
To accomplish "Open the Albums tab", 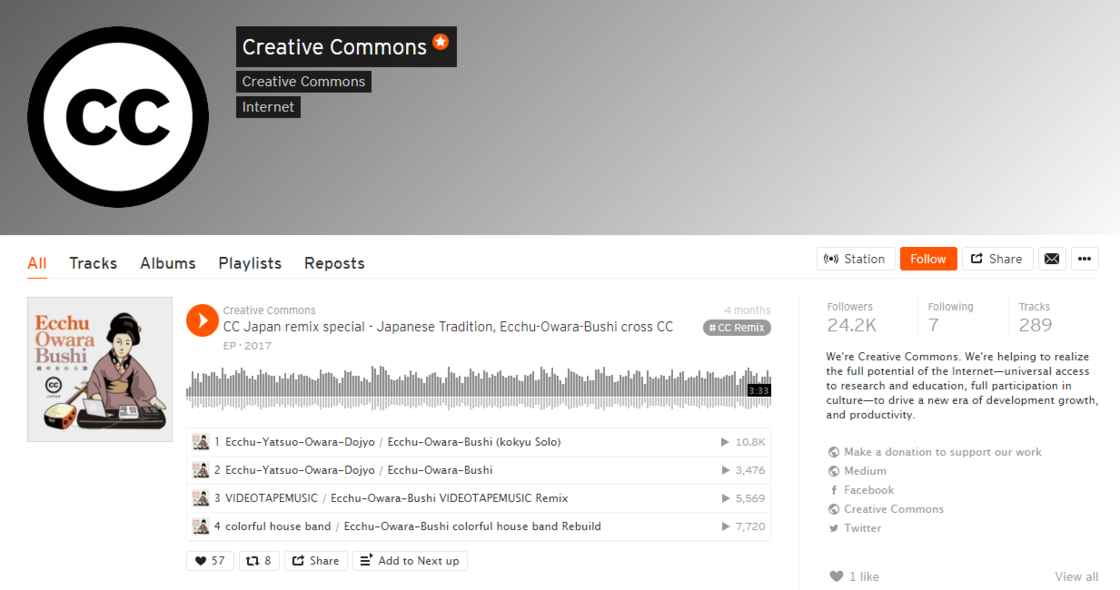I will [x=168, y=263].
